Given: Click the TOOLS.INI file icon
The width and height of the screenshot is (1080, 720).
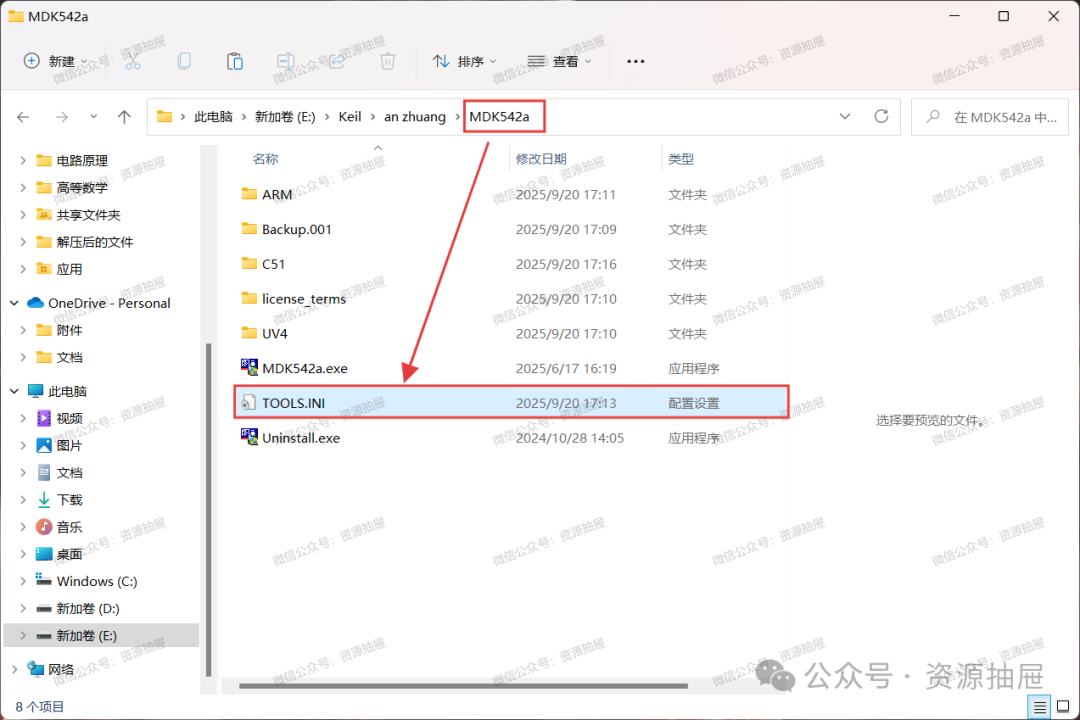Looking at the screenshot, I should 249,402.
